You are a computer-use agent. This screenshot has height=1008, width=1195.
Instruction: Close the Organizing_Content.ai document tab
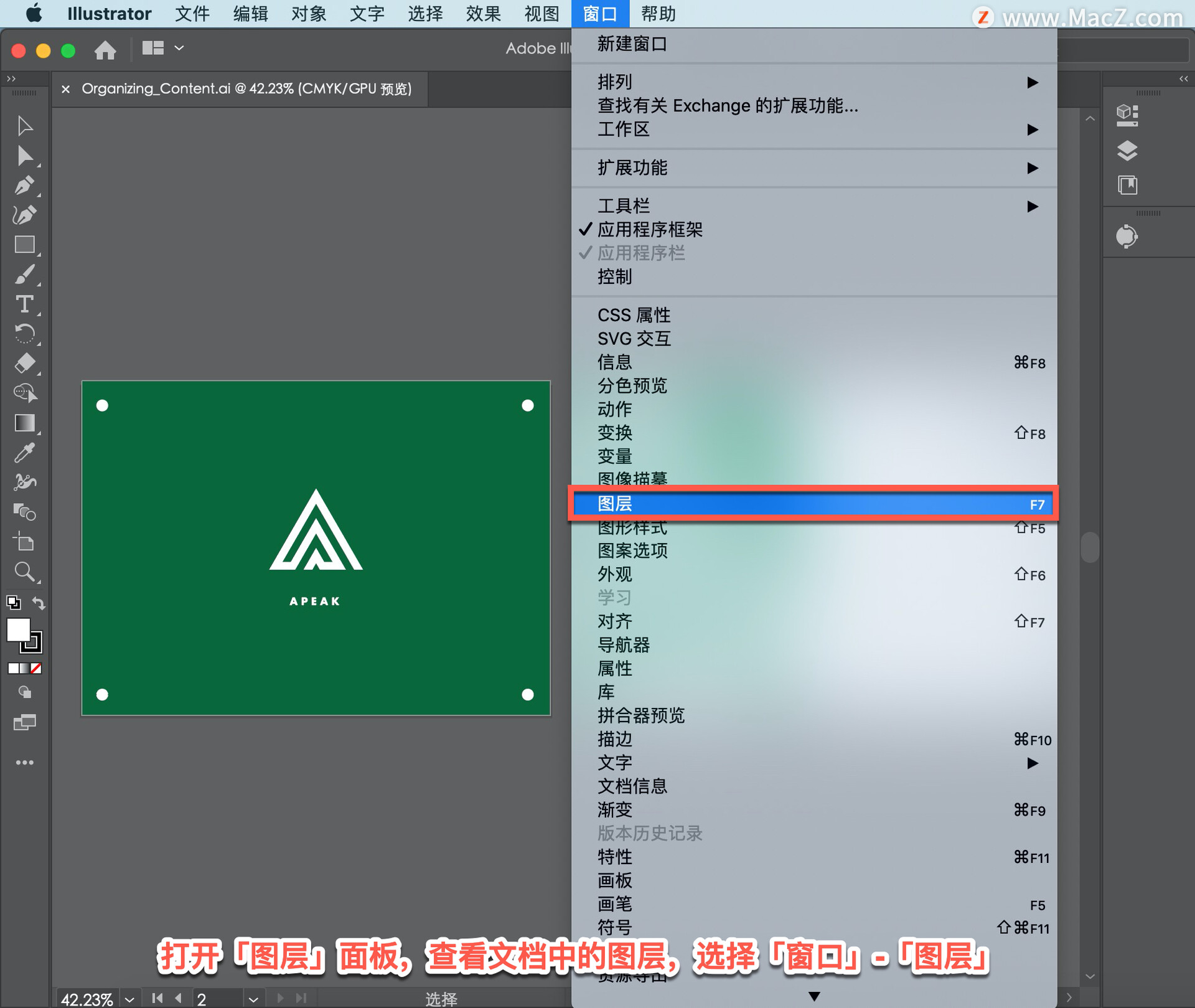pos(65,89)
